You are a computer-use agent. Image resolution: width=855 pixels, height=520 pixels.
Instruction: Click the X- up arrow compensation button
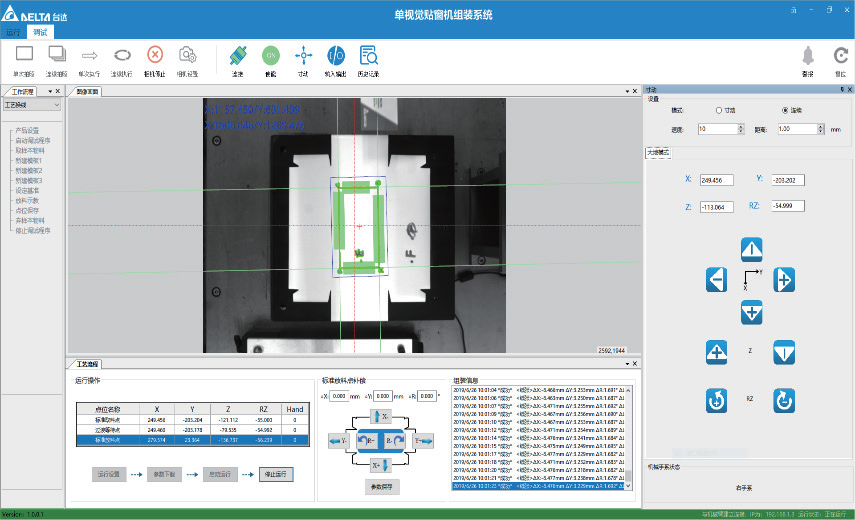pos(380,416)
